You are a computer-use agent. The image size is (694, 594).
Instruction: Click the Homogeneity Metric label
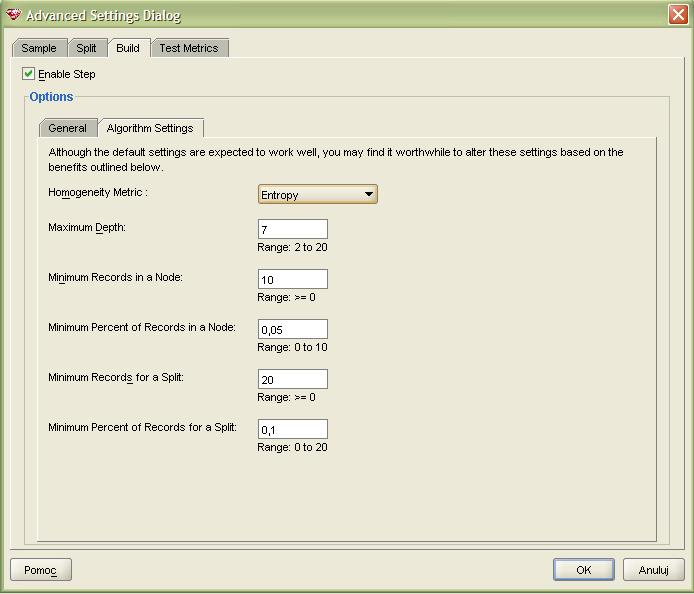tap(98, 193)
